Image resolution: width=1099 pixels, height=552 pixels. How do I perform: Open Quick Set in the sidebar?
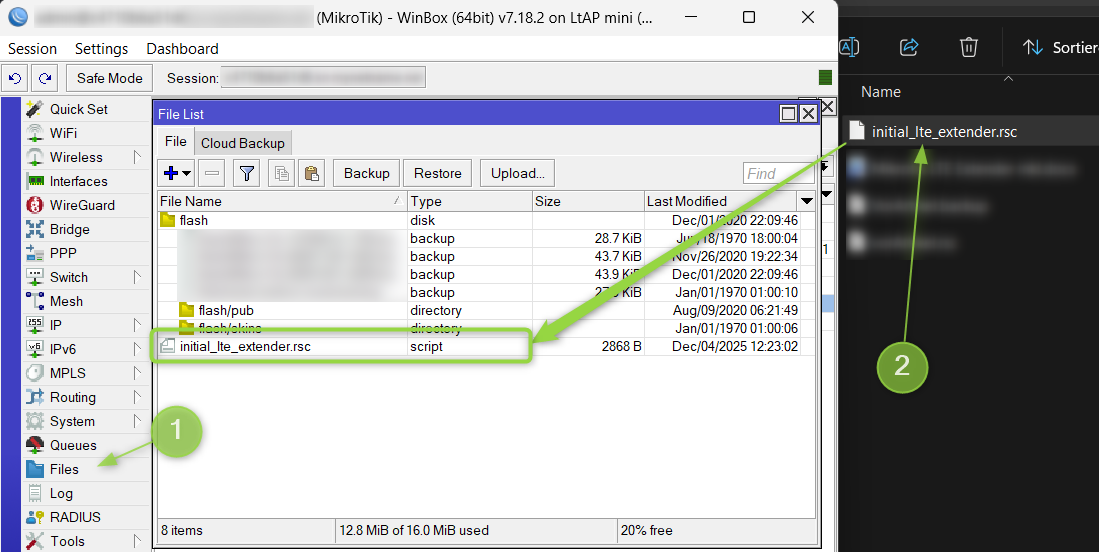[78, 109]
